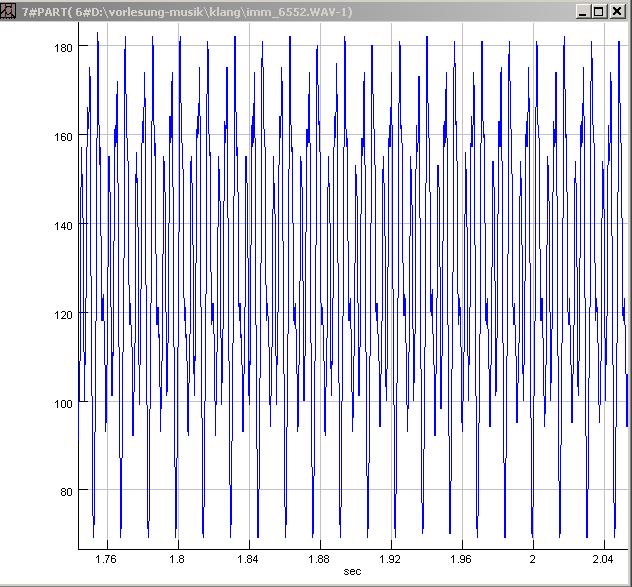Image resolution: width=632 pixels, height=587 pixels.
Task: Click the 1.92 time tick label
Action: (x=389, y=558)
